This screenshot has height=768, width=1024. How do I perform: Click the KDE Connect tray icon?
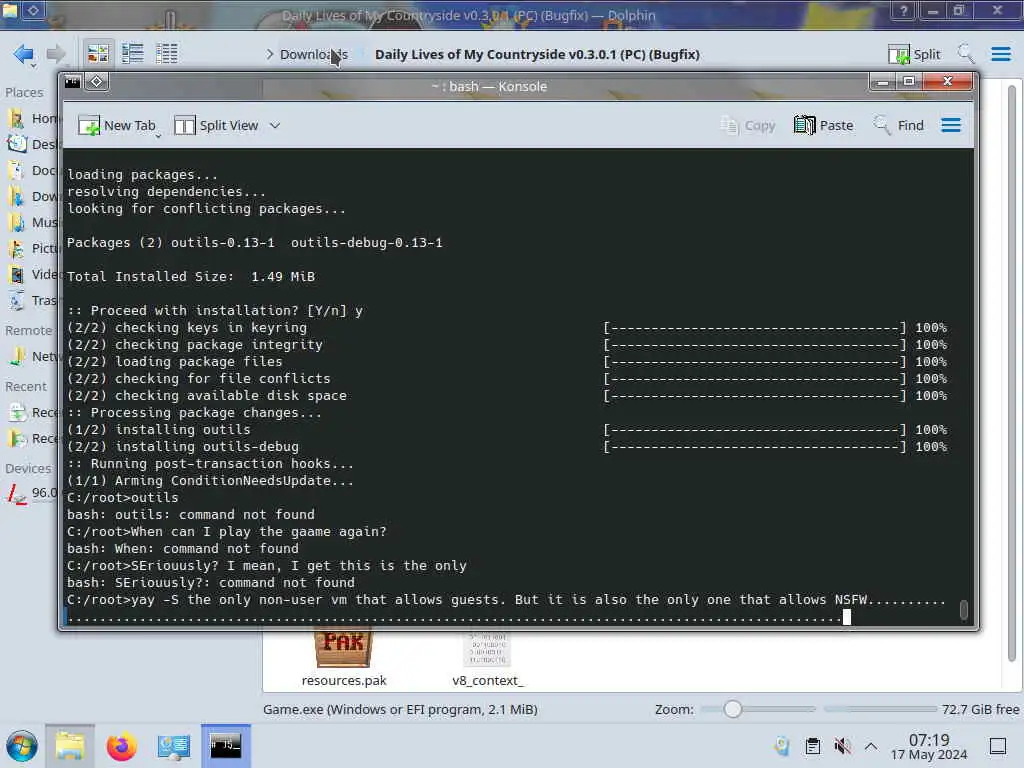click(782, 746)
